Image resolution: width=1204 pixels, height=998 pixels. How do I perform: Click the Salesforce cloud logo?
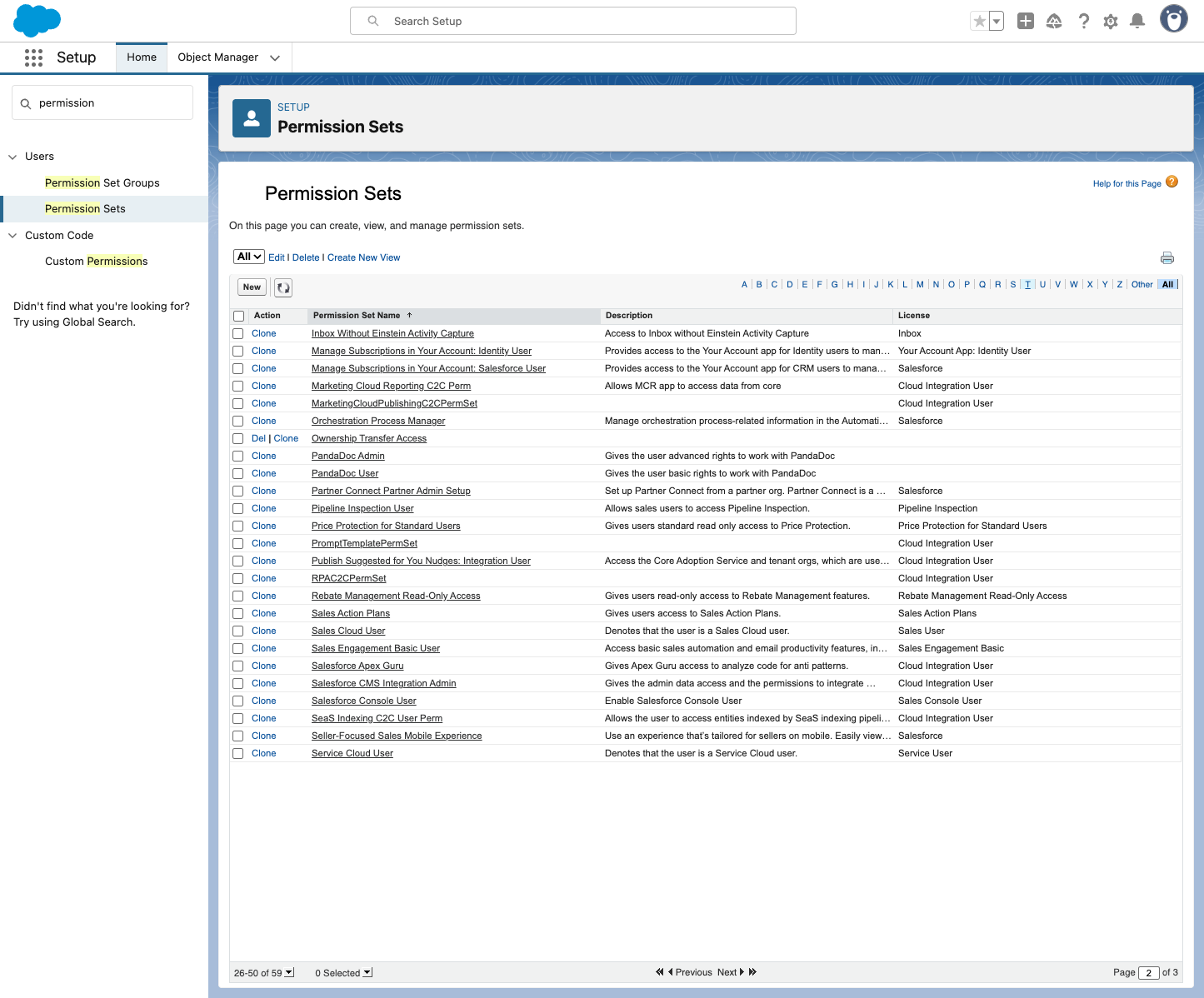click(37, 21)
